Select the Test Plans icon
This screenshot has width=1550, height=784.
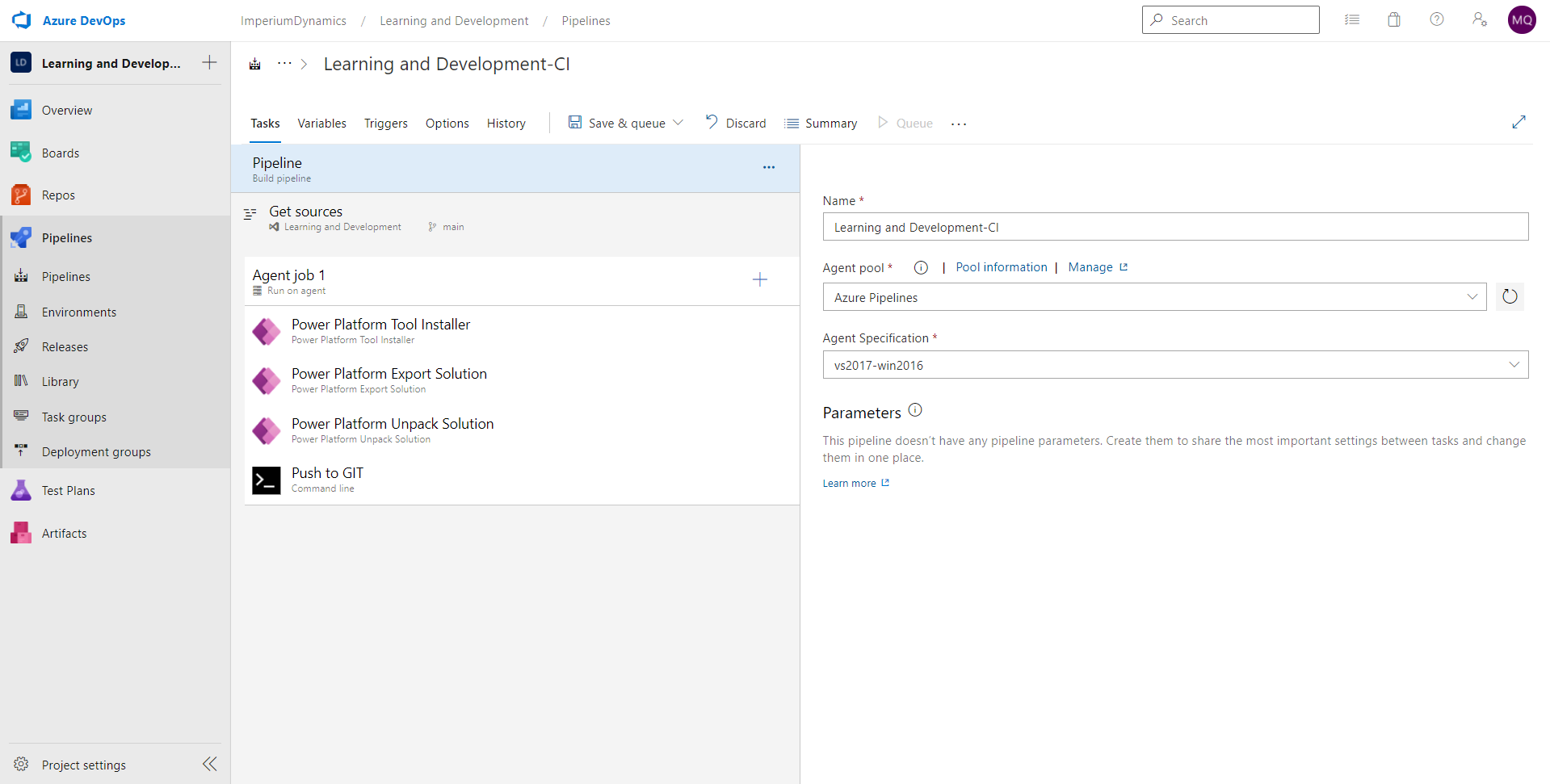(x=20, y=490)
